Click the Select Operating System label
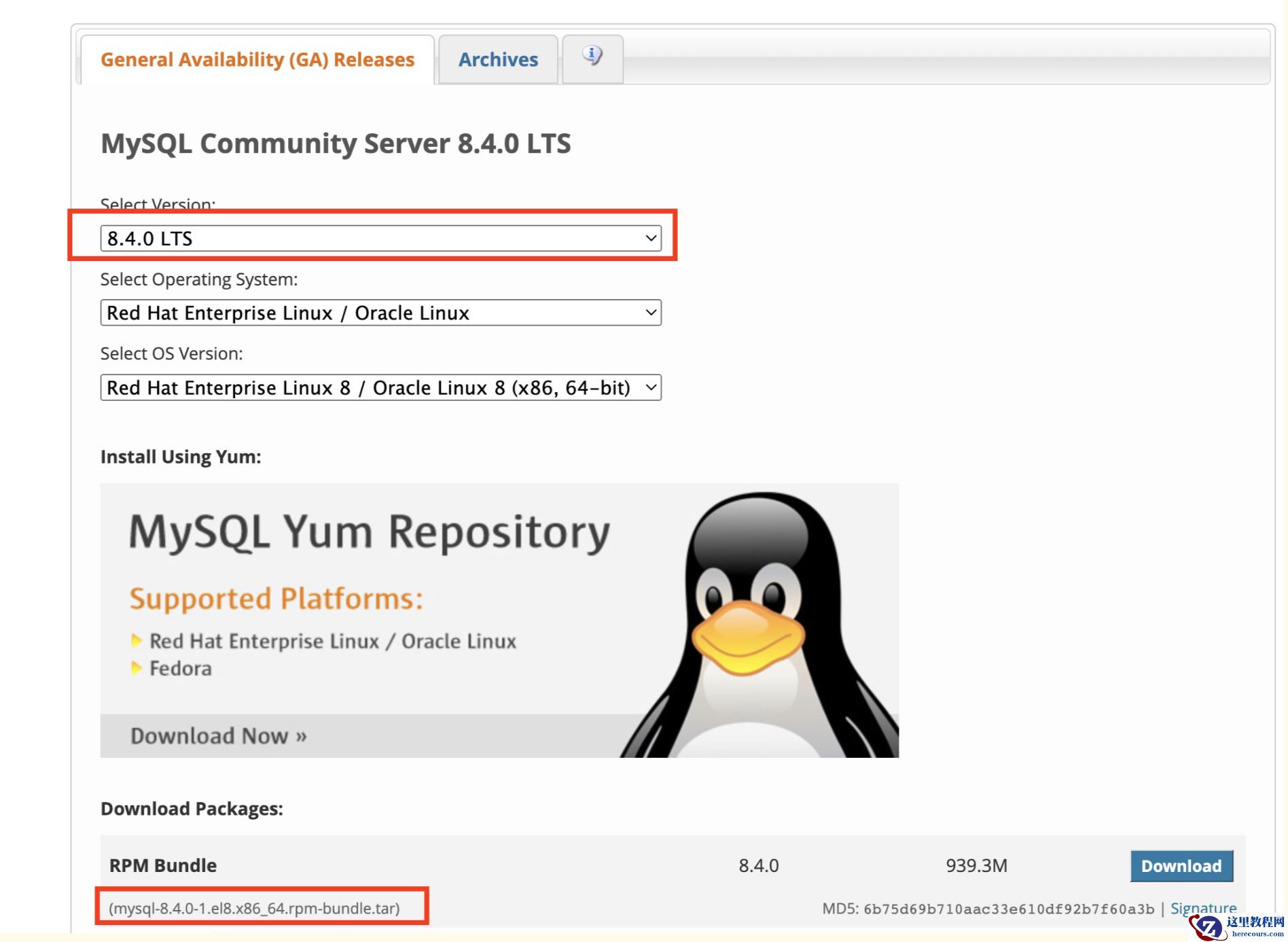Screen dimensions: 1288x942 199,279
